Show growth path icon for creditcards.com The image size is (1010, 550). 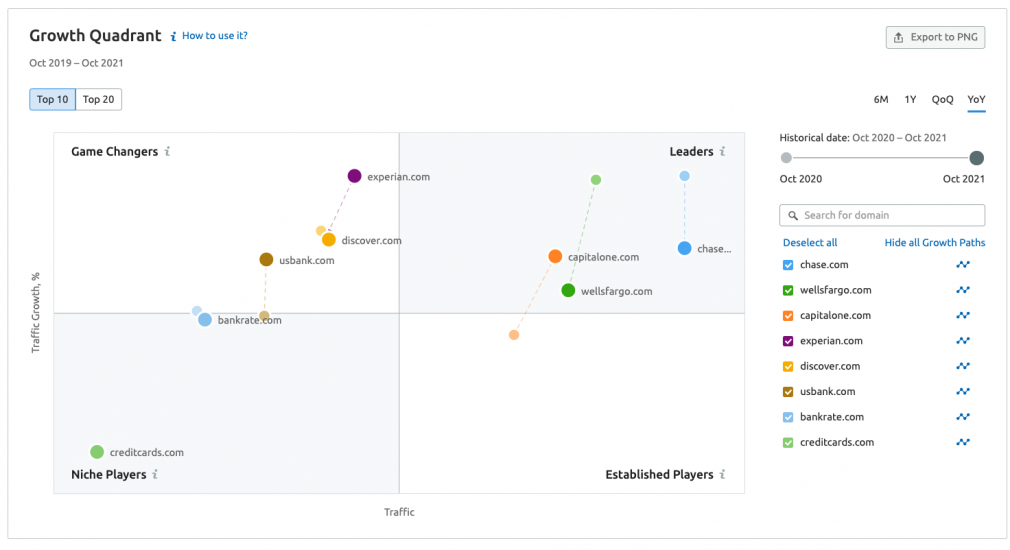963,442
